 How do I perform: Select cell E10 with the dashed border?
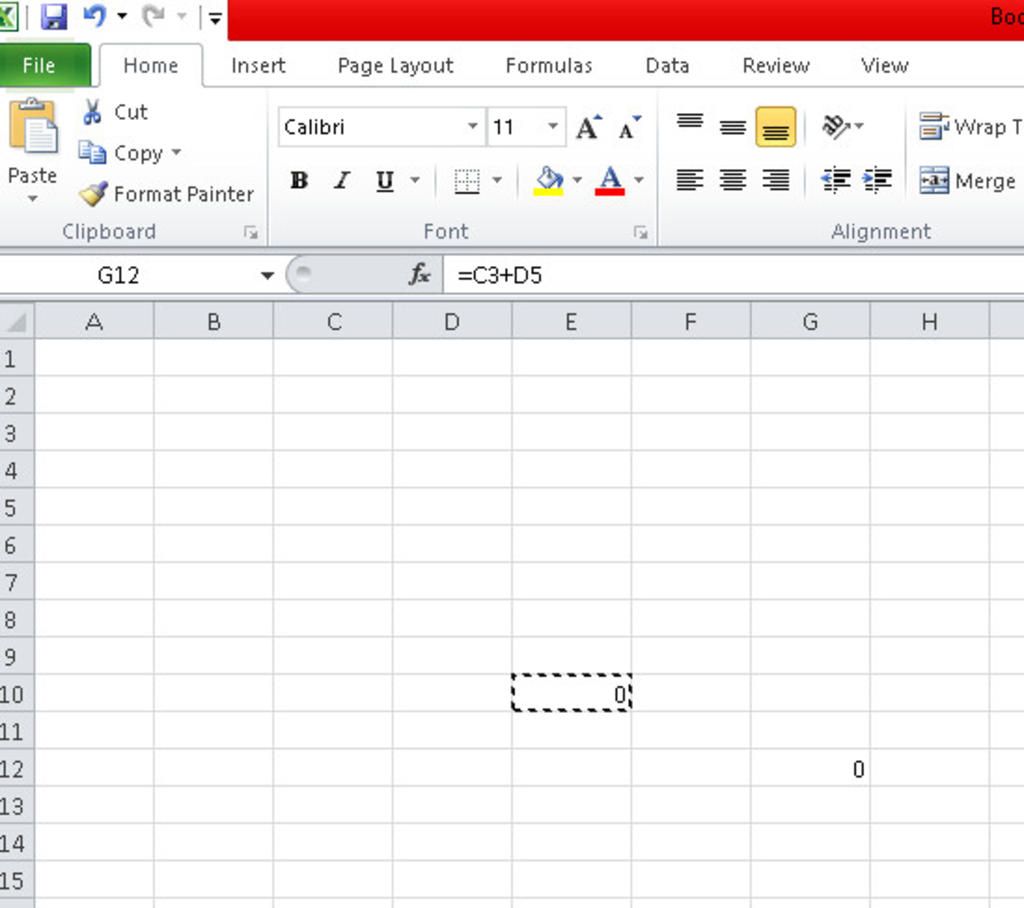coord(571,693)
